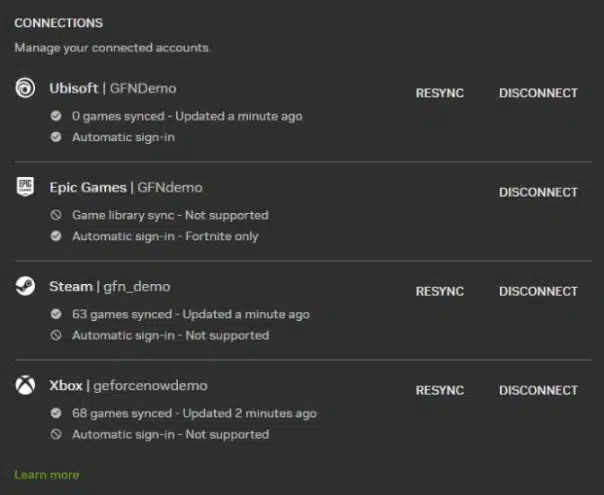Click the Ubisoft | GFNDemo account title
This screenshot has width=604, height=495.
[x=113, y=88]
